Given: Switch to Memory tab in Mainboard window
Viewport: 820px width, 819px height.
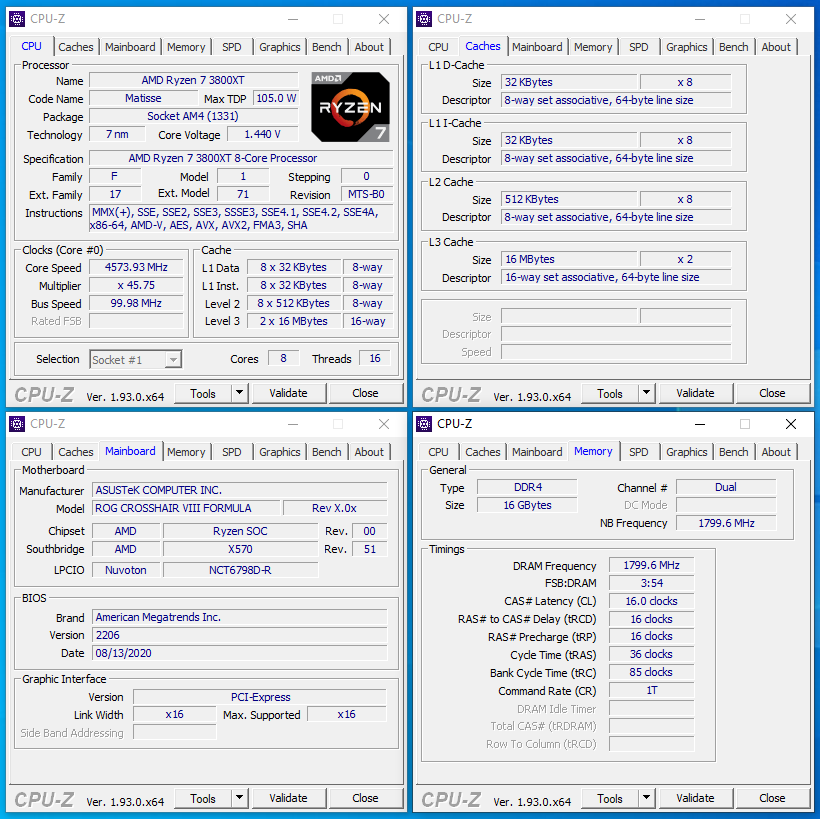Looking at the screenshot, I should tap(186, 452).
